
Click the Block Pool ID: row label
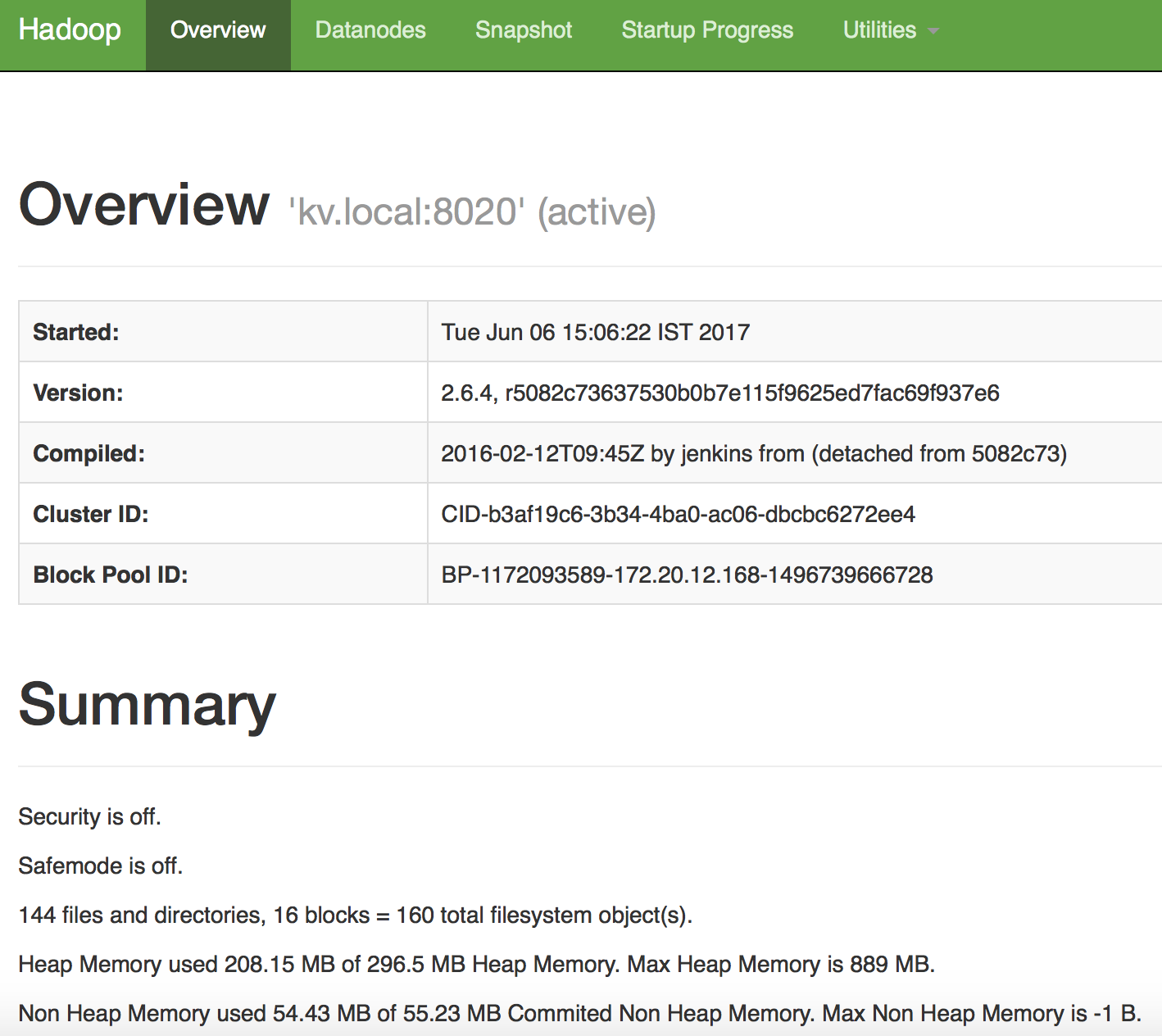tap(111, 575)
